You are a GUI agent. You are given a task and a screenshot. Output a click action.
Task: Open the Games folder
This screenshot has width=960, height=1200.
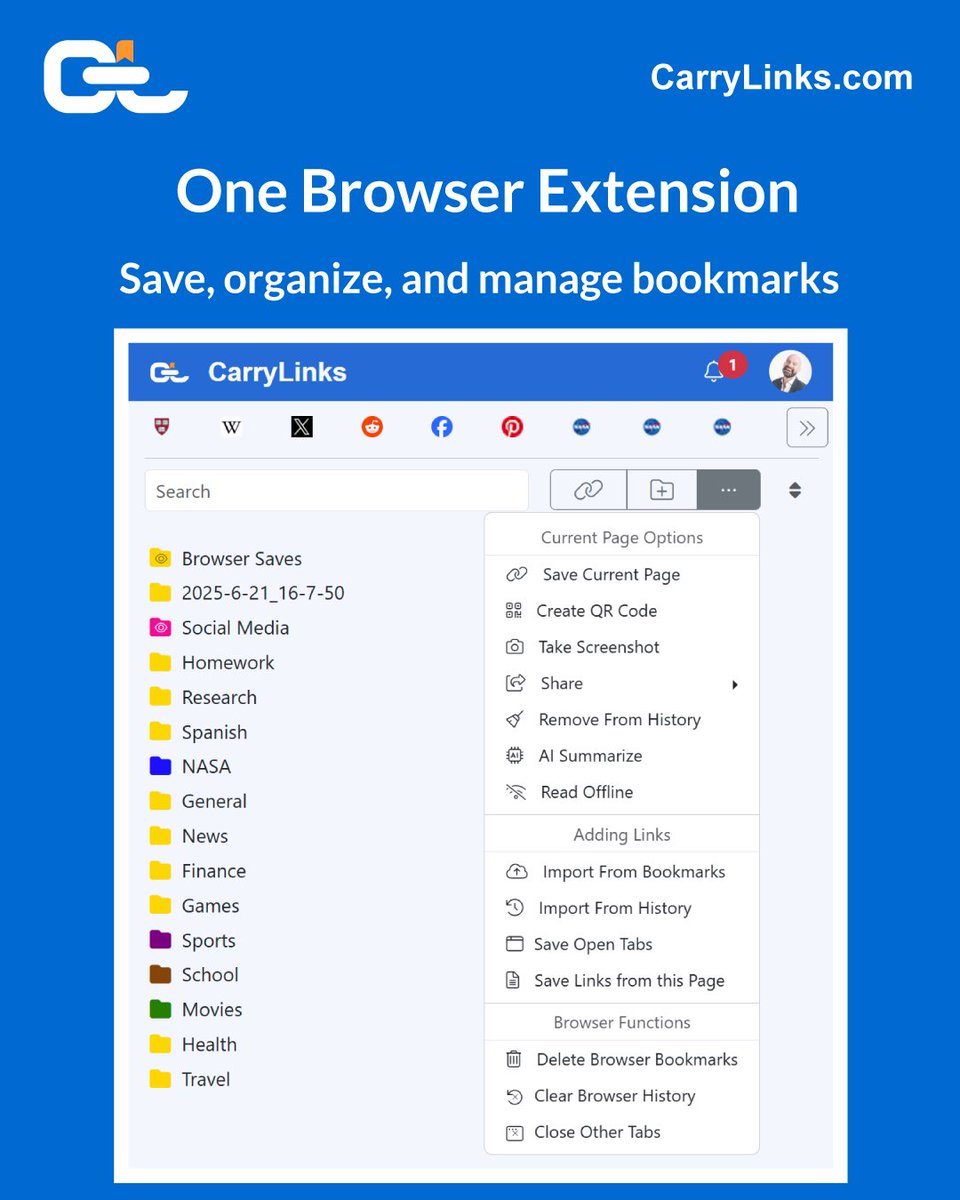coord(194,905)
